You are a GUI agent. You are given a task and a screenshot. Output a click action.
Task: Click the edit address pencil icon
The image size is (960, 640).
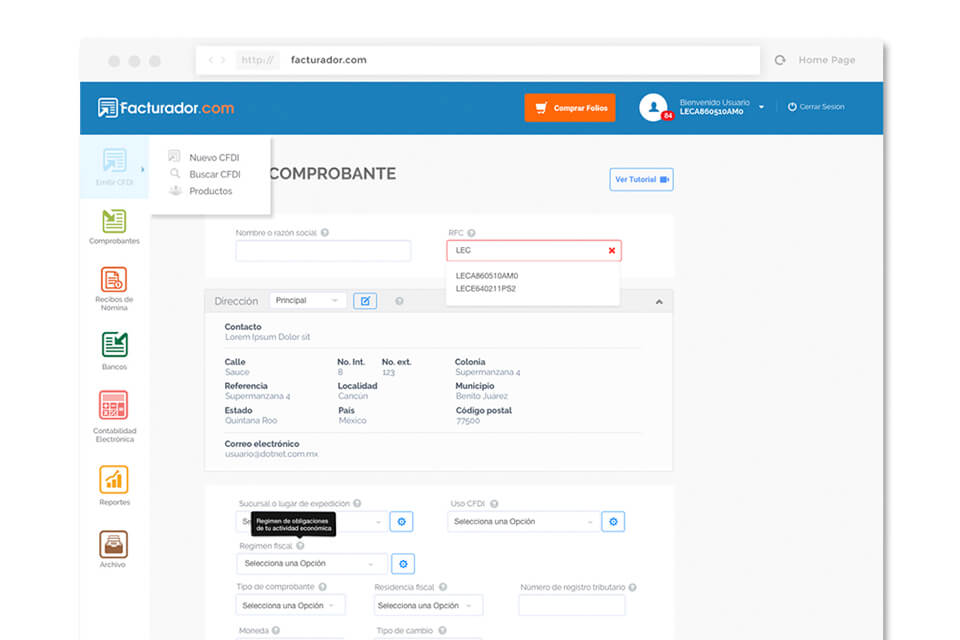tap(365, 301)
